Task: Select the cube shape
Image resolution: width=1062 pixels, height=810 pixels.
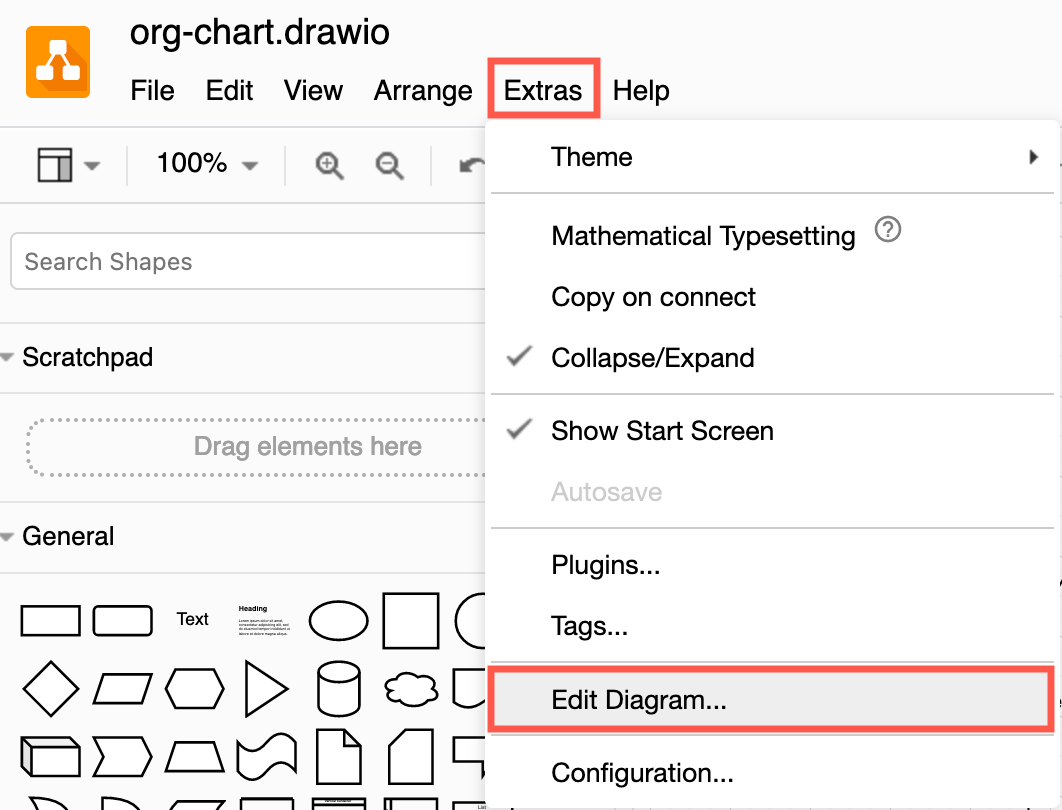Action: (x=50, y=757)
